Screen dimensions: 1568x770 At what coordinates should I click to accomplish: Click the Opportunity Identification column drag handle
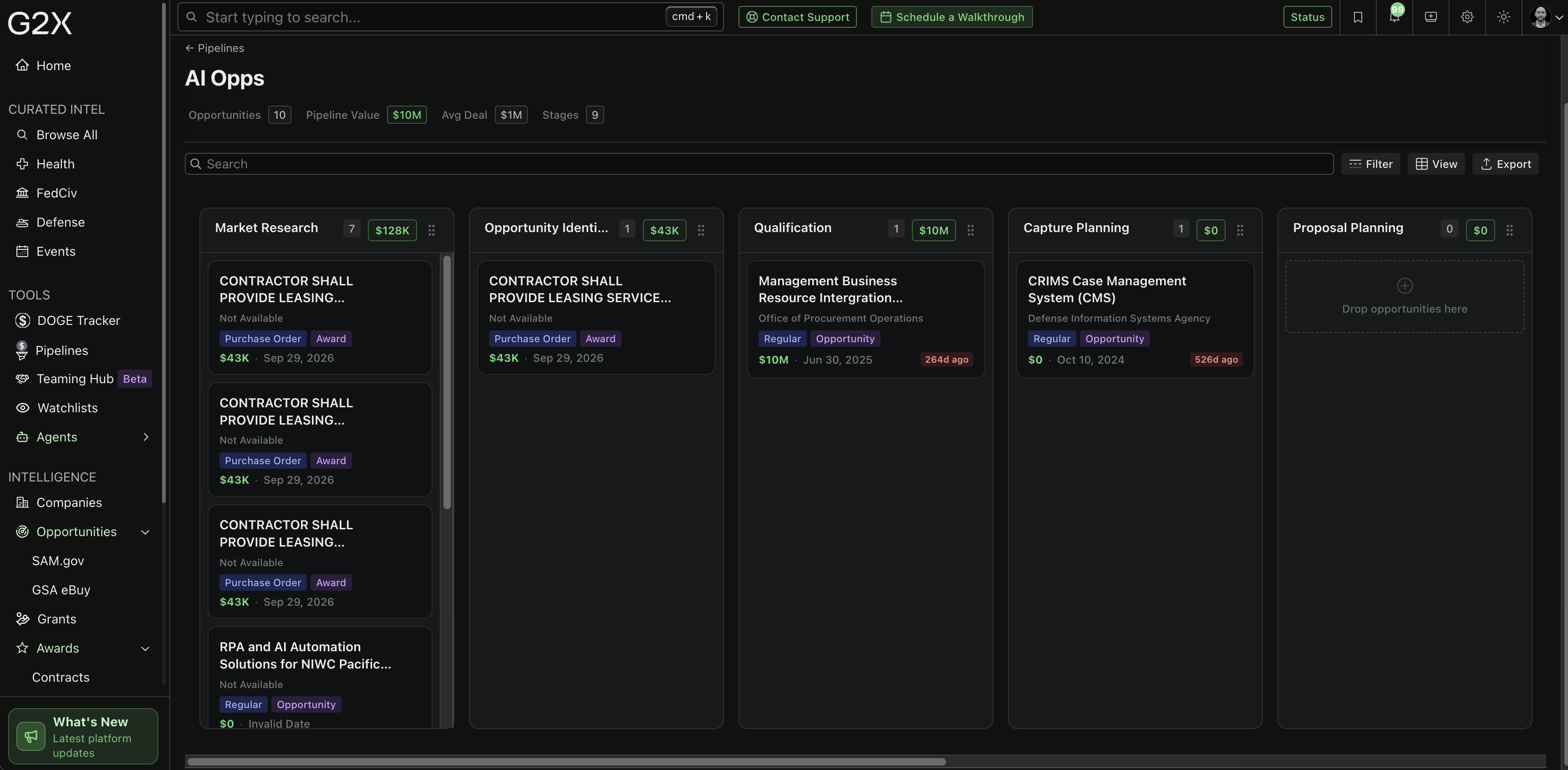701,231
